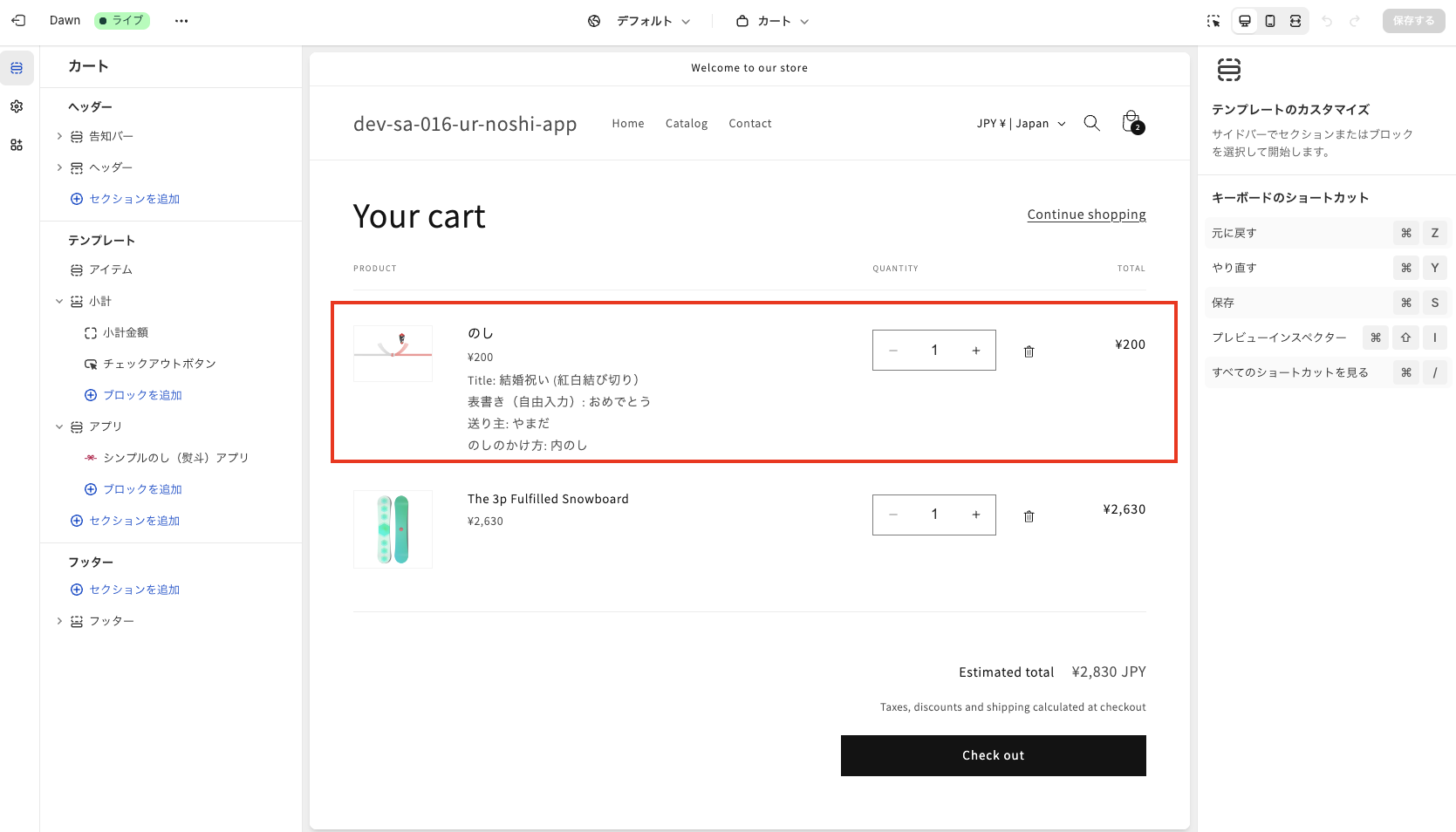Remove the Snowboard item with trash icon
This screenshot has height=832, width=1456.
point(1029,516)
